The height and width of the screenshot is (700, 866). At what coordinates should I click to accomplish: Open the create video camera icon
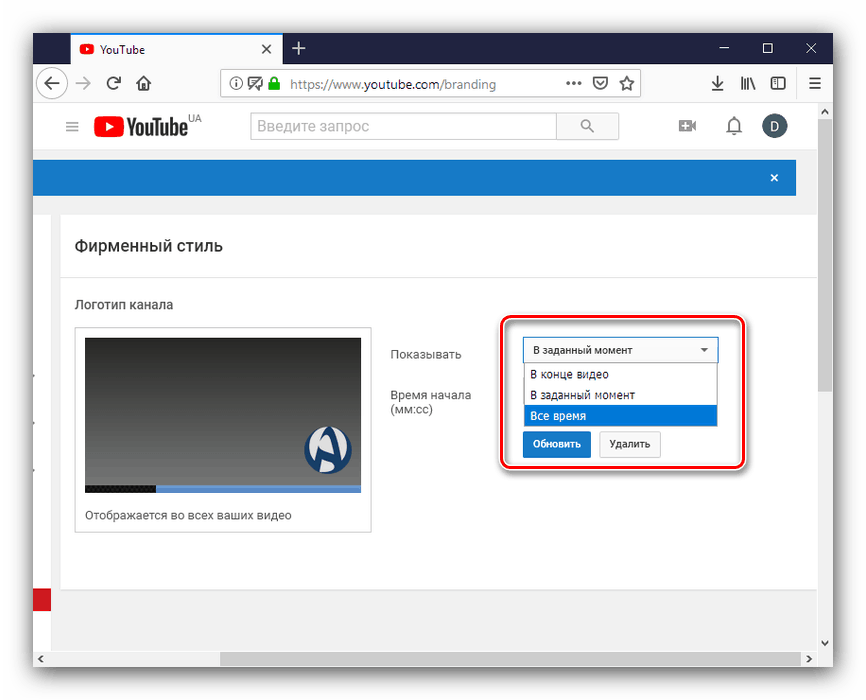coord(687,126)
